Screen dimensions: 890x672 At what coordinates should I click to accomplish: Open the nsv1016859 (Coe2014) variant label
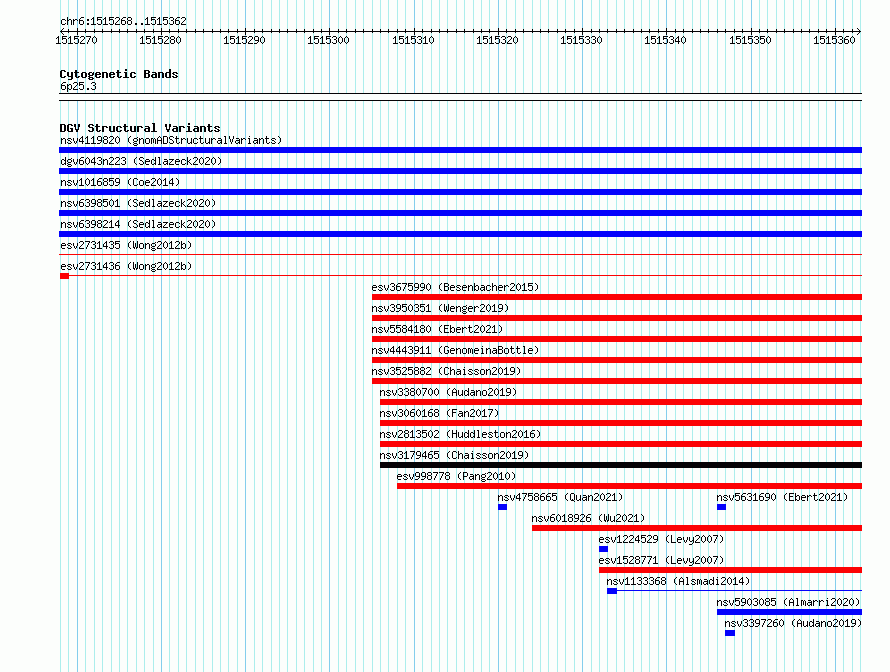point(120,182)
